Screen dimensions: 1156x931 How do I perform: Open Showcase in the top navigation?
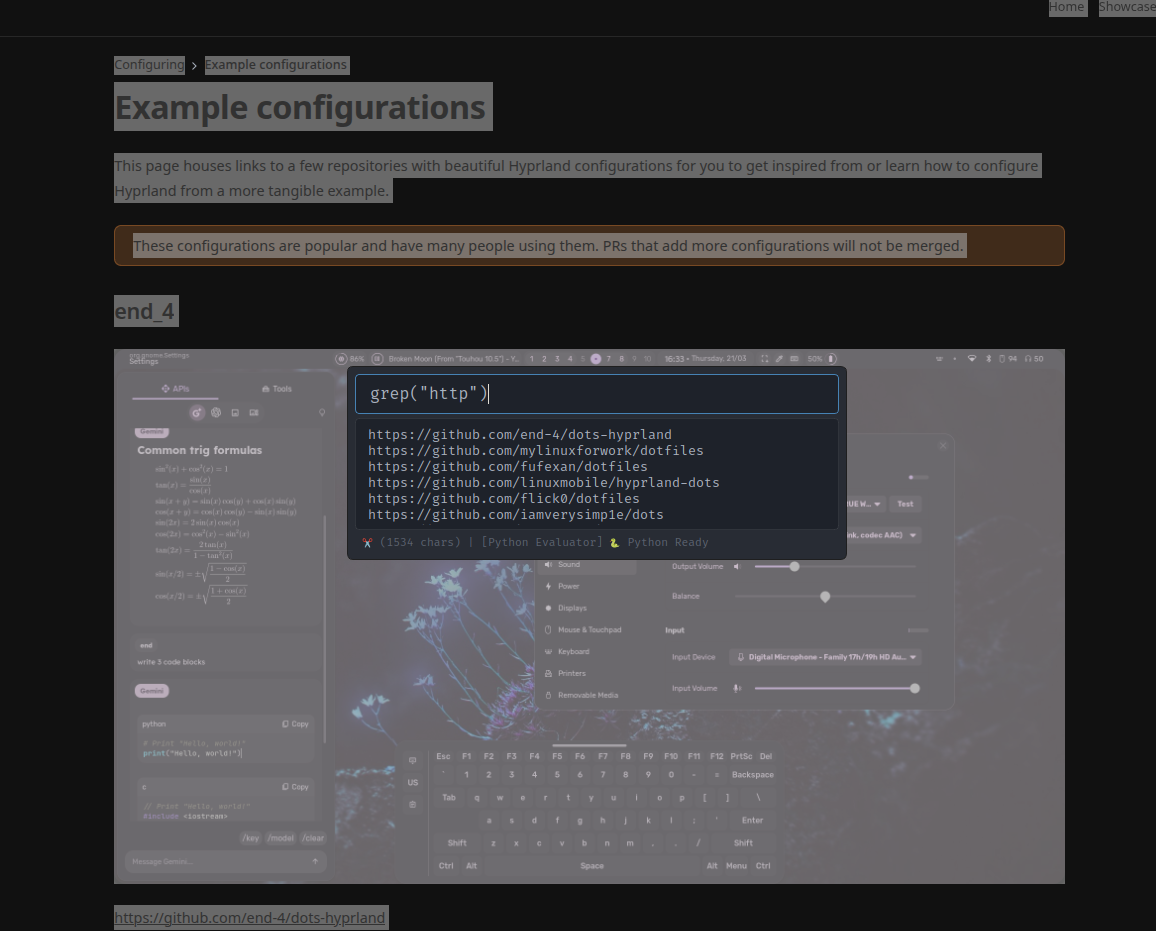1127,7
